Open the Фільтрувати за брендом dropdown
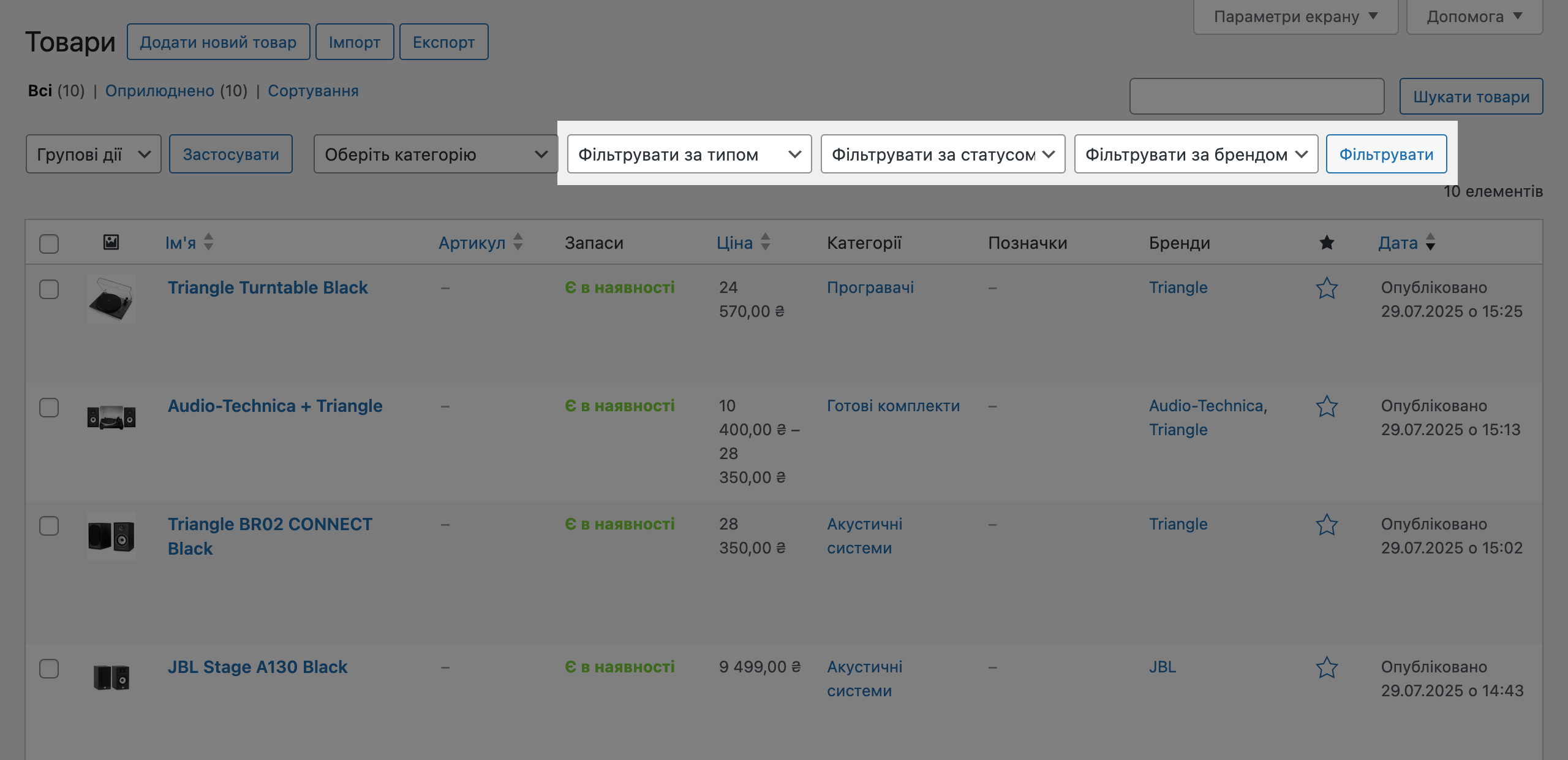The width and height of the screenshot is (1568, 760). point(1195,154)
